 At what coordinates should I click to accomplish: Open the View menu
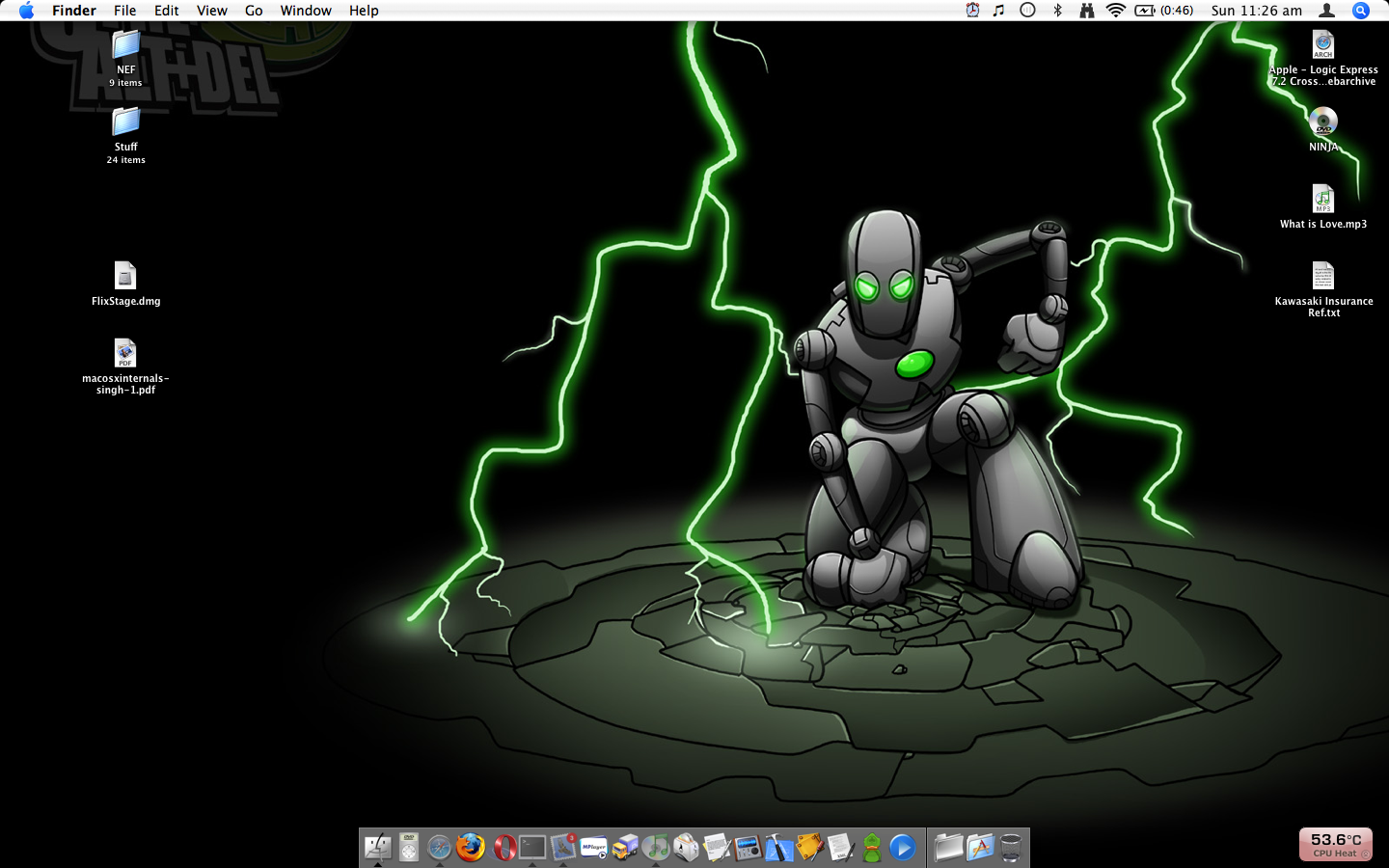(x=211, y=11)
